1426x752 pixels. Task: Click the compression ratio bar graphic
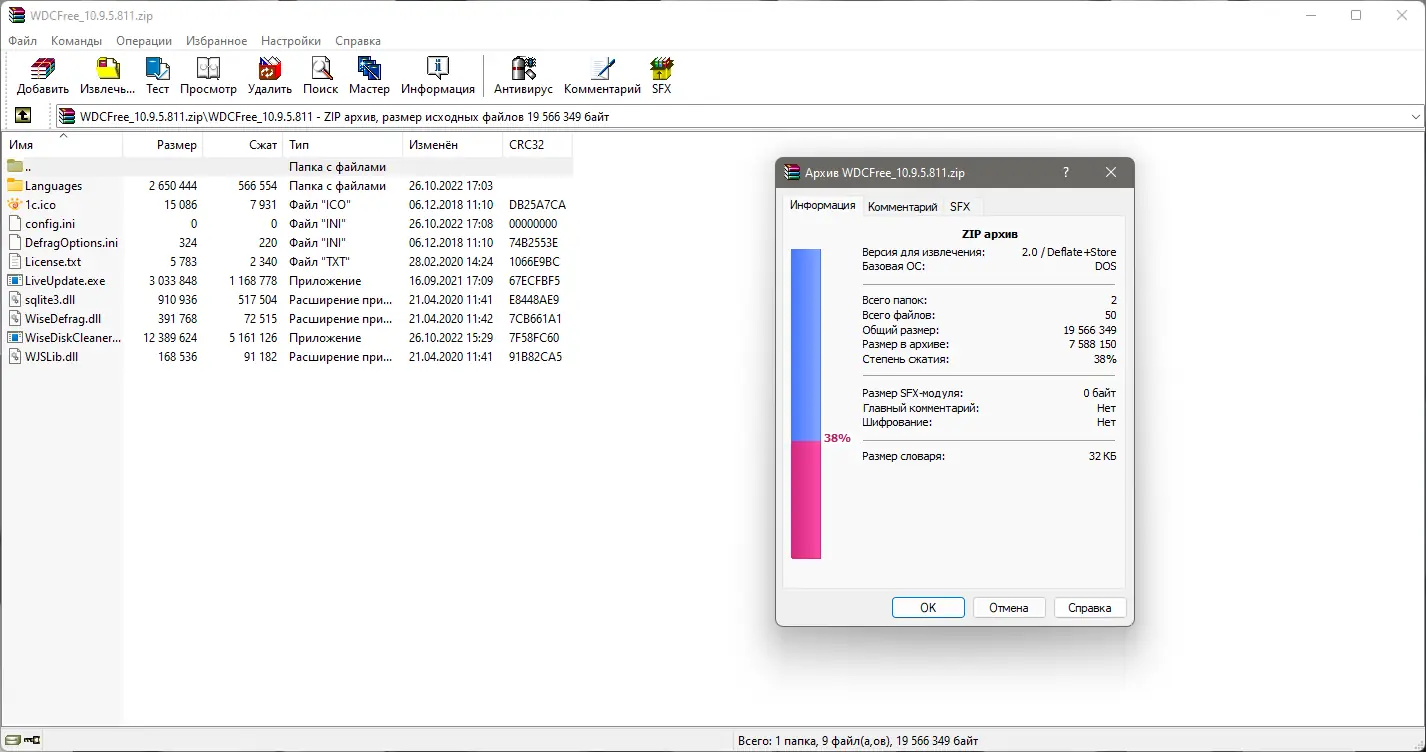806,404
